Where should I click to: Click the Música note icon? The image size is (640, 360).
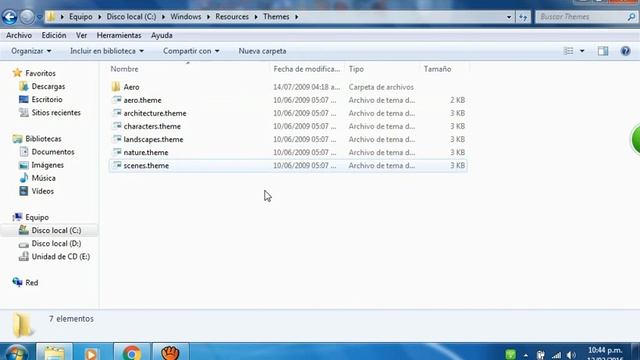[24, 178]
